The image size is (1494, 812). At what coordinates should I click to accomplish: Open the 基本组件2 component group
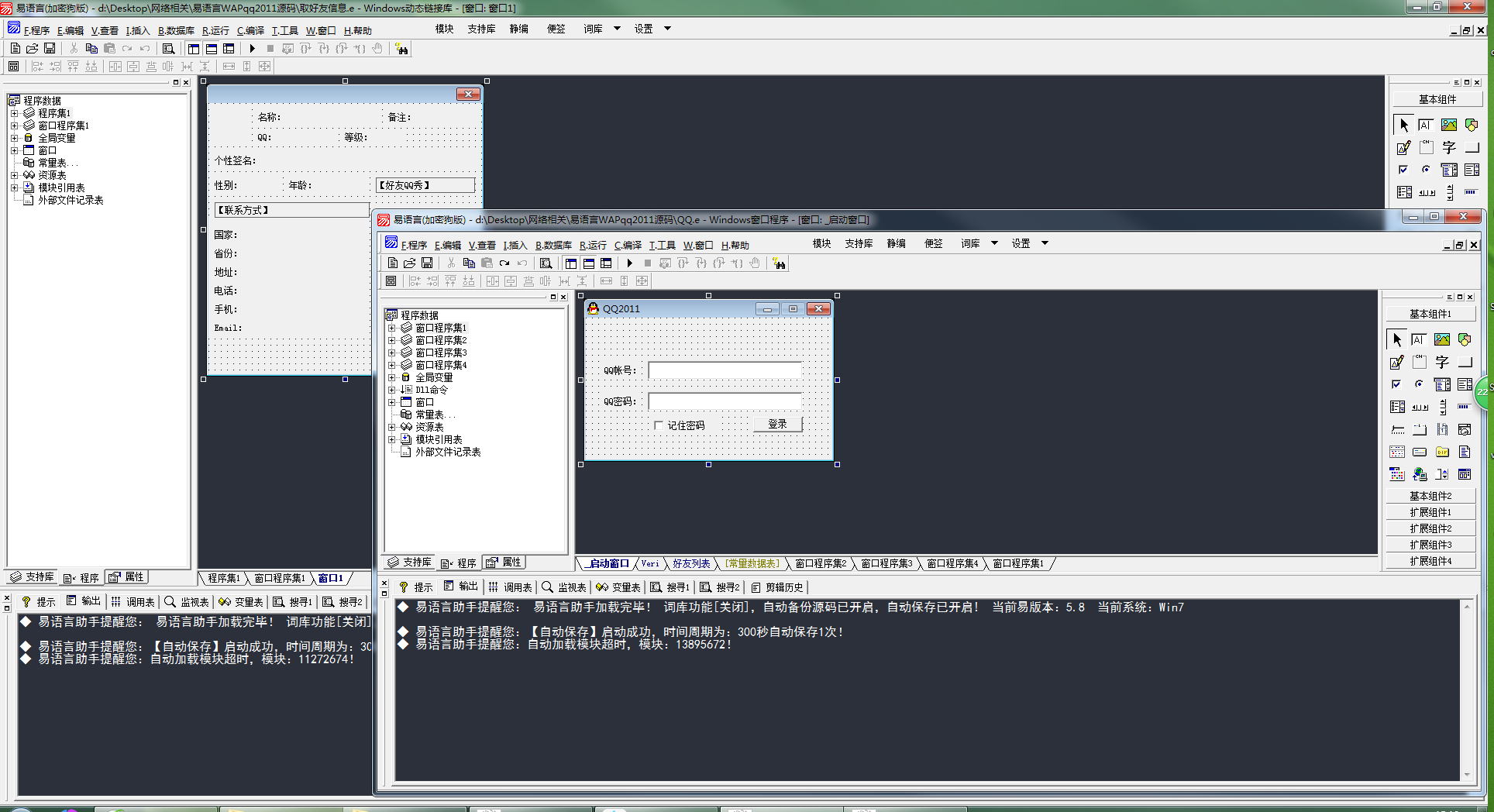pos(1430,496)
